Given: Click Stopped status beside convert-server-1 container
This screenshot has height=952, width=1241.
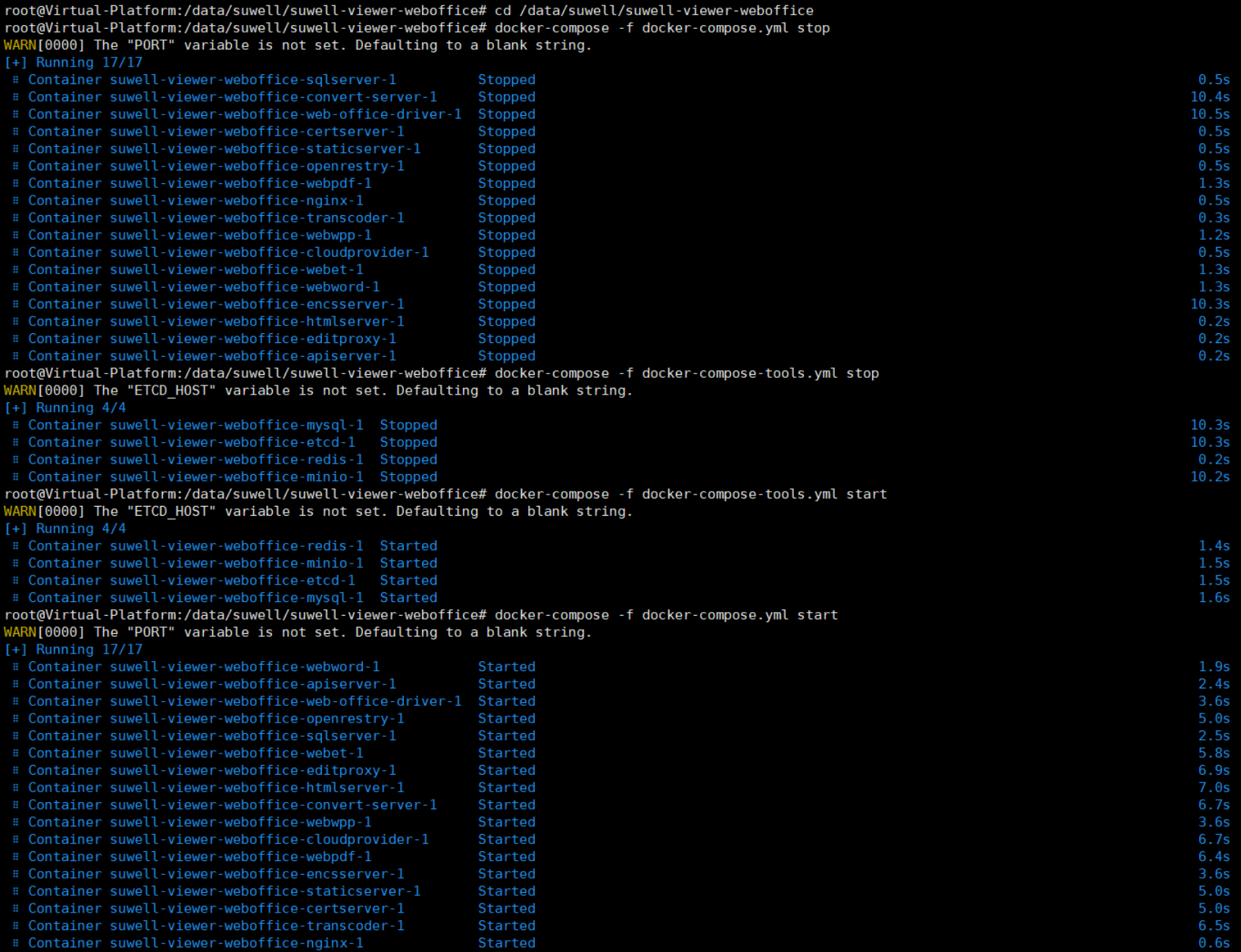Looking at the screenshot, I should (x=506, y=97).
